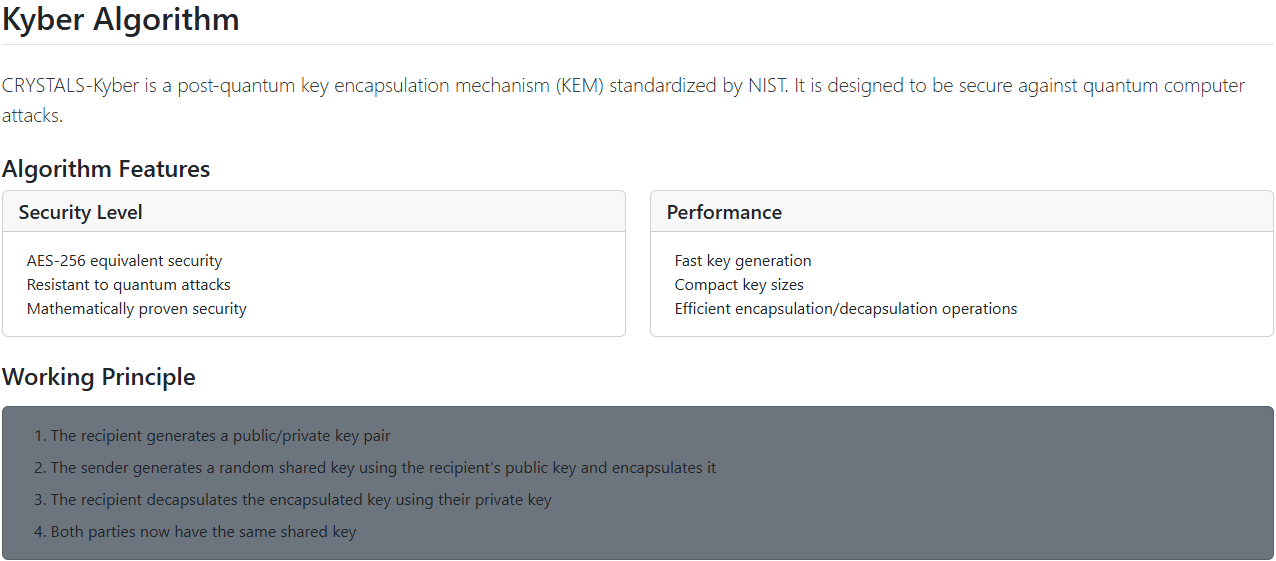
Task: Click the word 'attacks.' ending the intro paragraph
Action: (32, 116)
